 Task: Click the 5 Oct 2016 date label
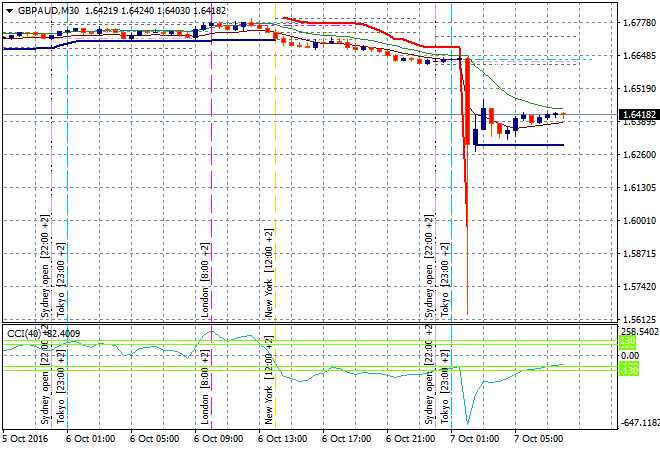tap(29, 438)
